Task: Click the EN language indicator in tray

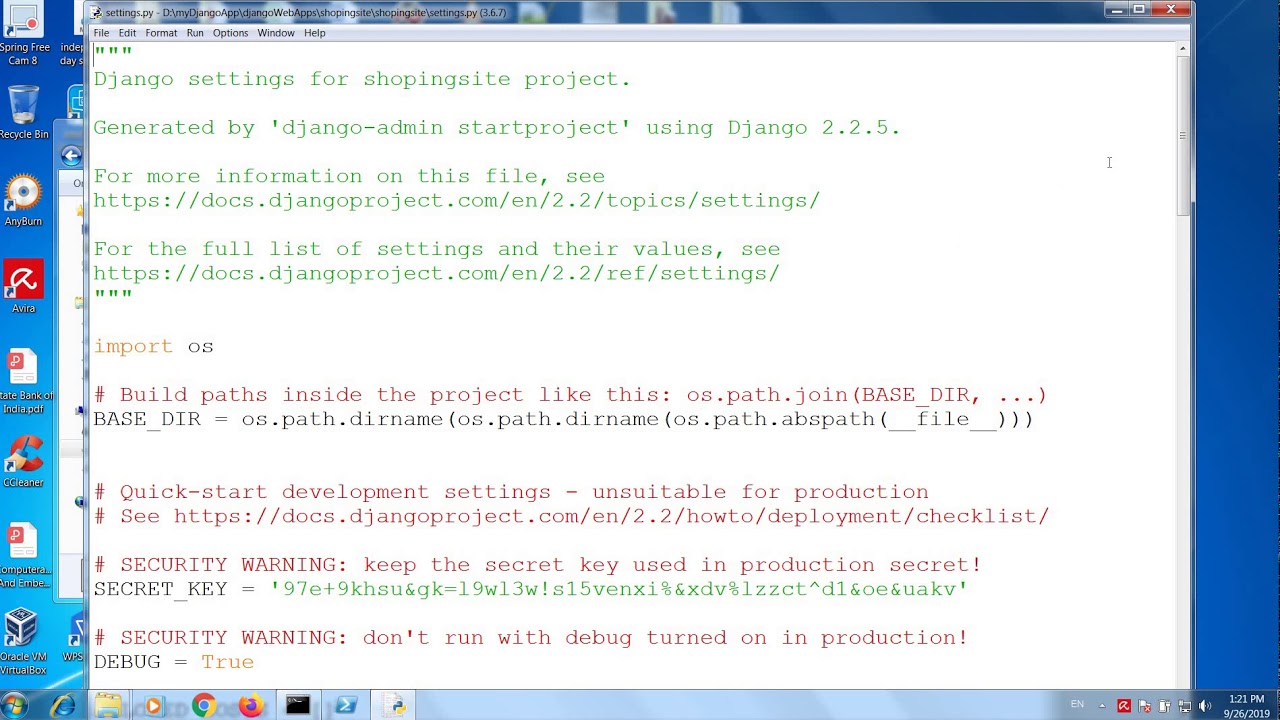Action: (x=1077, y=705)
